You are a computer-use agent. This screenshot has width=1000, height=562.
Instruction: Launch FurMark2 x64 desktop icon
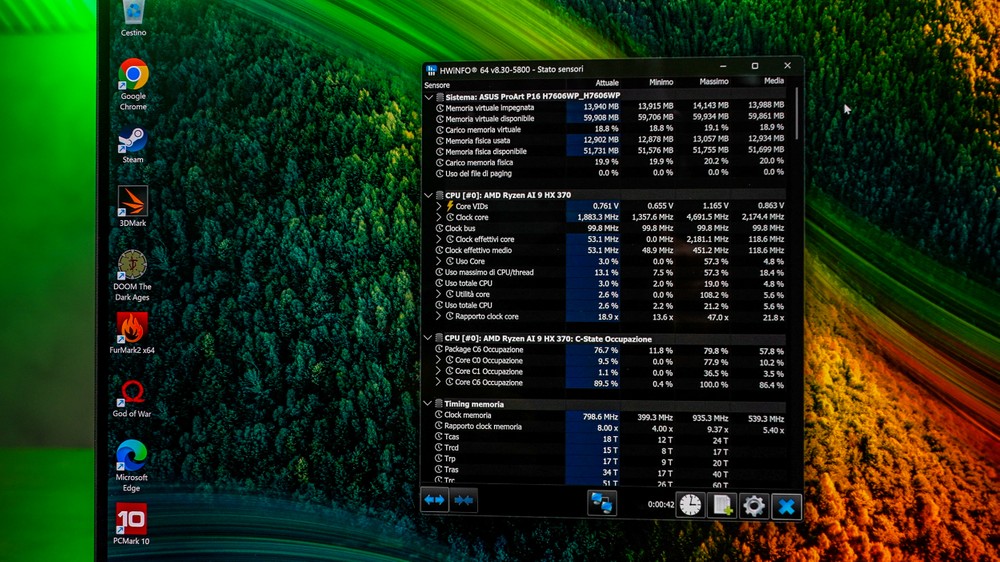click(132, 333)
